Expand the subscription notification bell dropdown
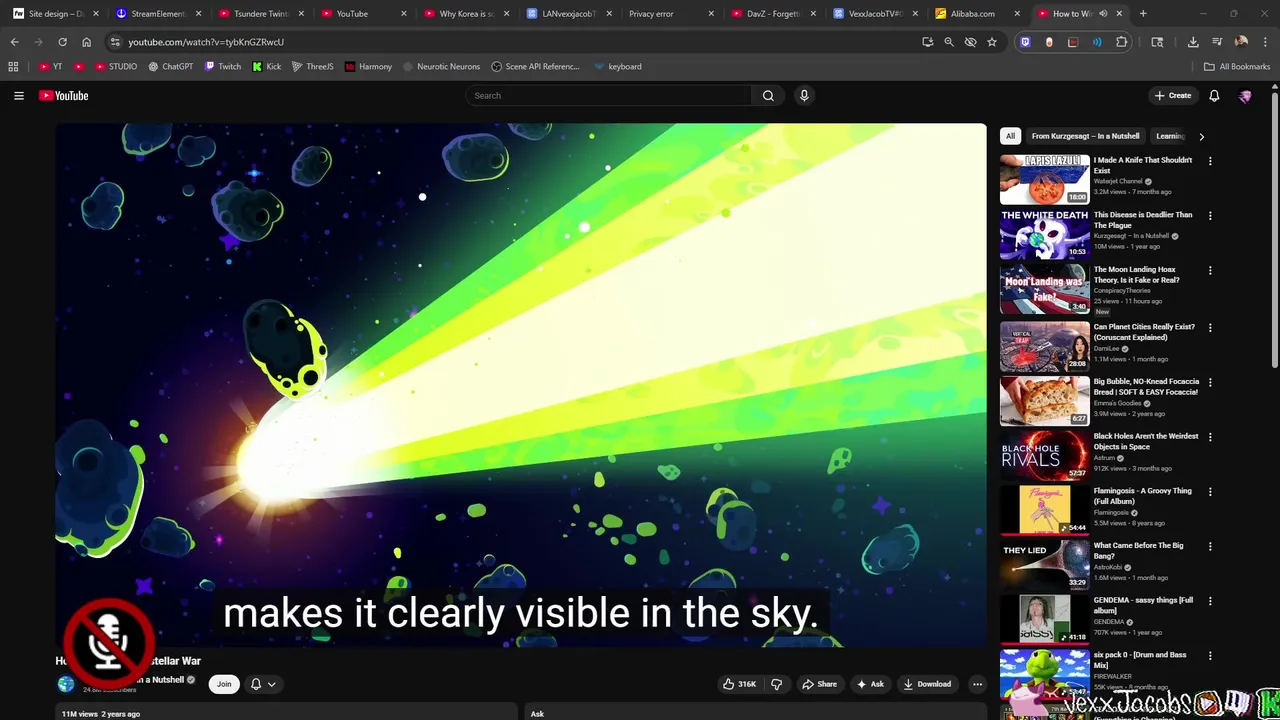This screenshot has width=1280, height=720. coord(263,684)
